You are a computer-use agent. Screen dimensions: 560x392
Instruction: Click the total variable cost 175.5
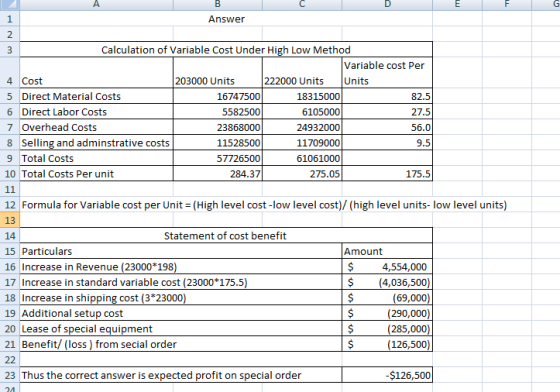click(387, 174)
